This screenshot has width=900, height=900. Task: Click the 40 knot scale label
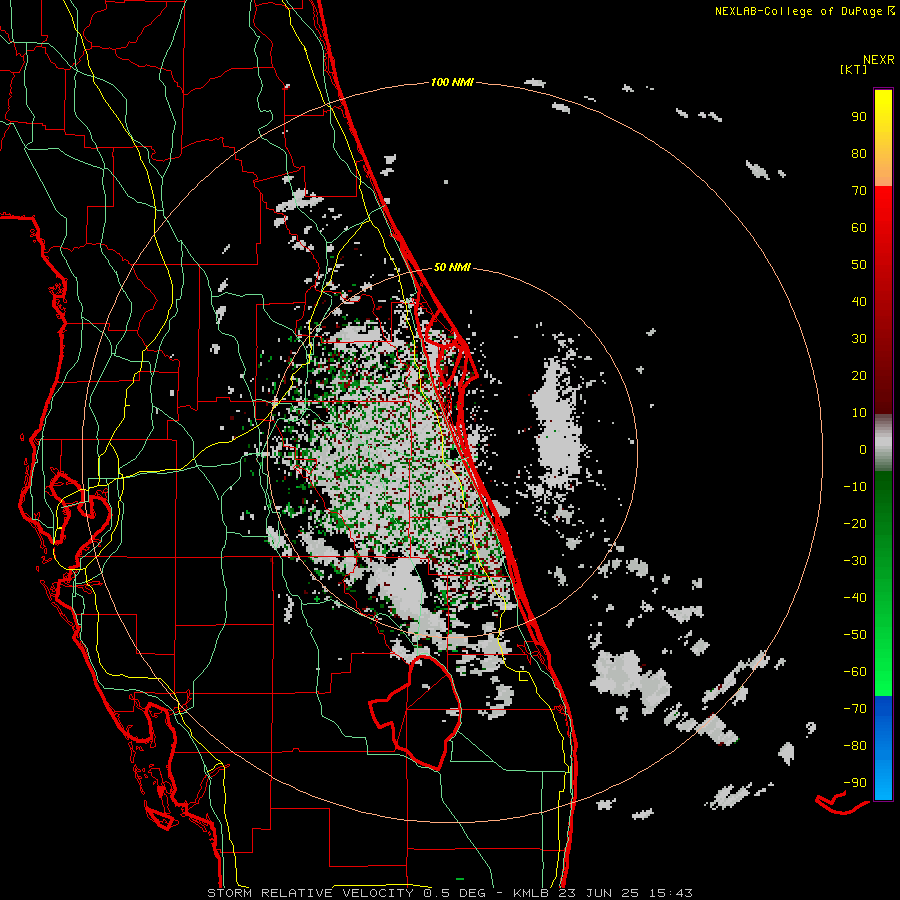859,302
